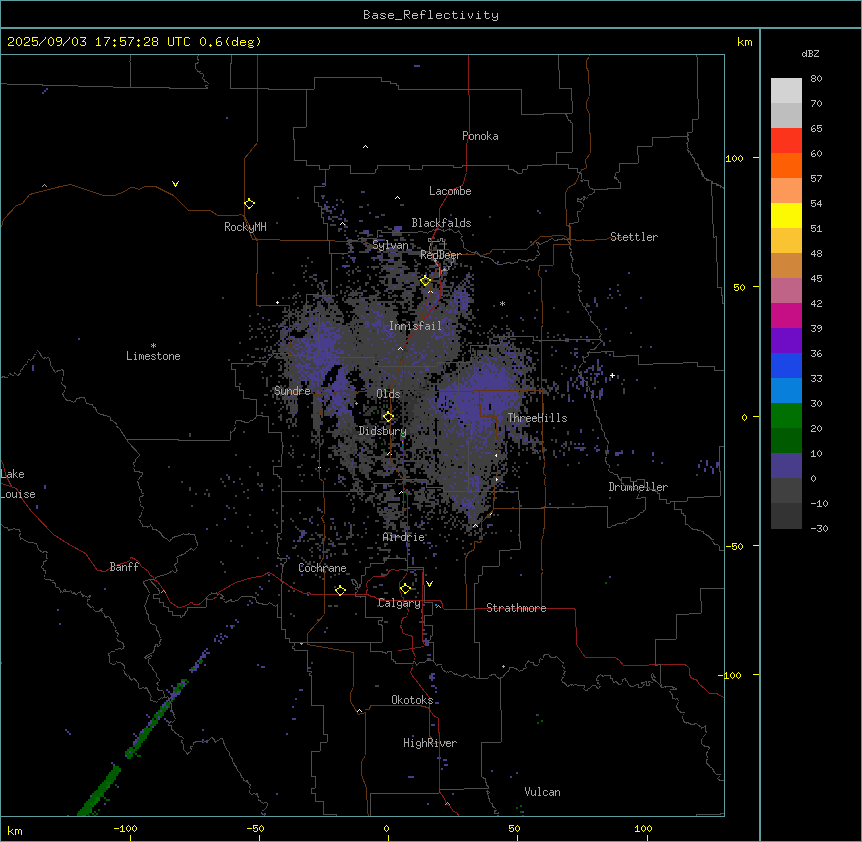The height and width of the screenshot is (842, 862).
Task: Select the purple 39–36 dBZ legend swatch
Action: coord(786,341)
